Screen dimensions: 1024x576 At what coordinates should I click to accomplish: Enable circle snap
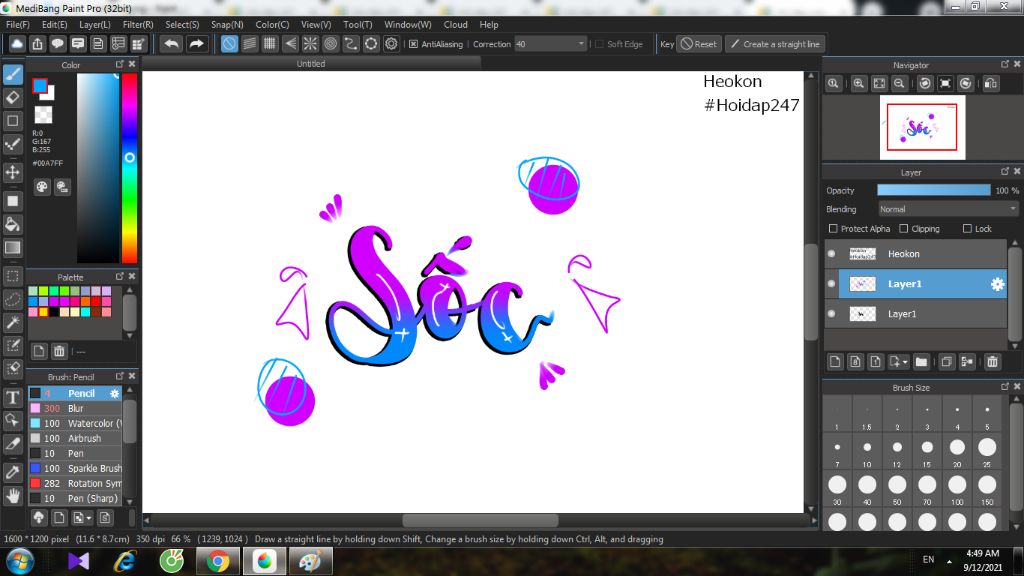coord(330,44)
